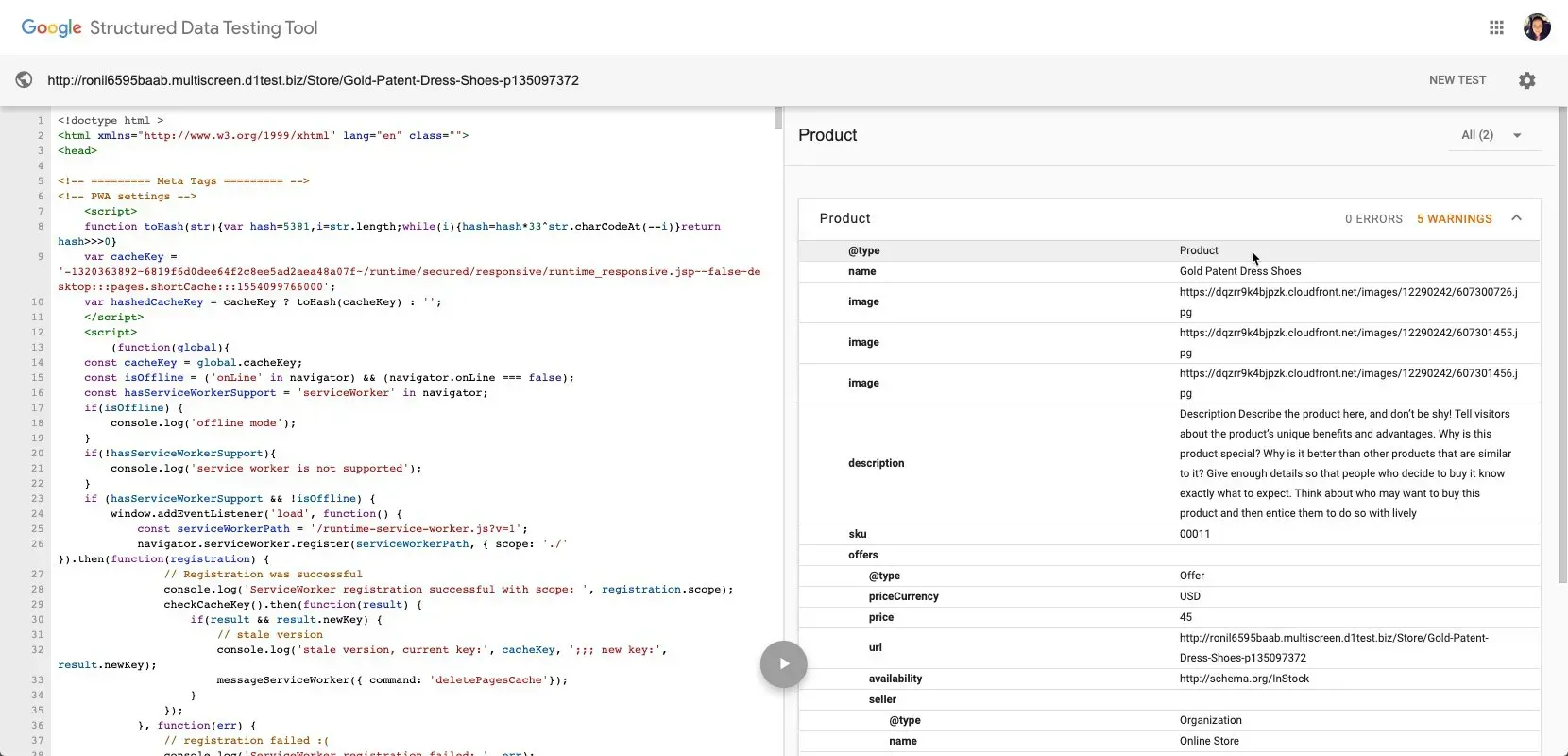Open the Google apps grid icon
The width and height of the screenshot is (1568, 756).
pos(1496,27)
